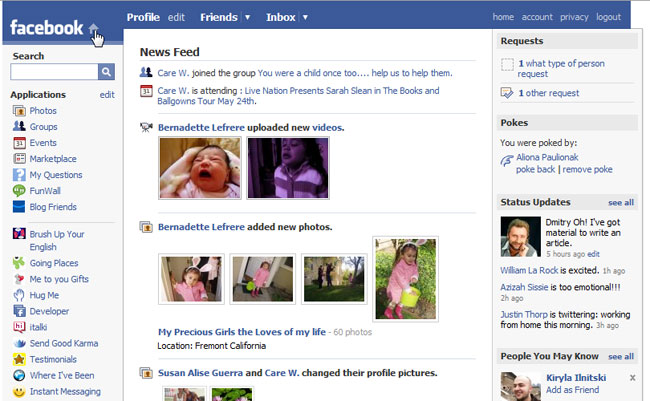The image size is (650, 401).
Task: Open the Marketplace icon in Applications
Action: (x=19, y=159)
